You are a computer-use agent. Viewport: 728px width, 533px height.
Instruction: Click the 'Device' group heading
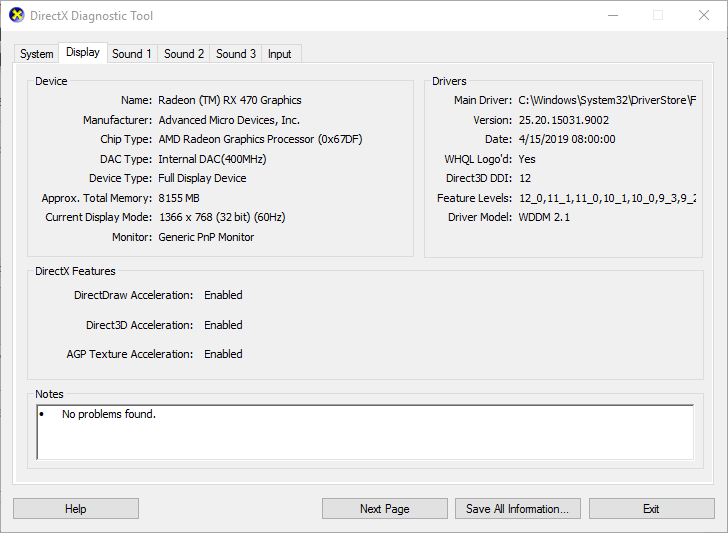(51, 81)
